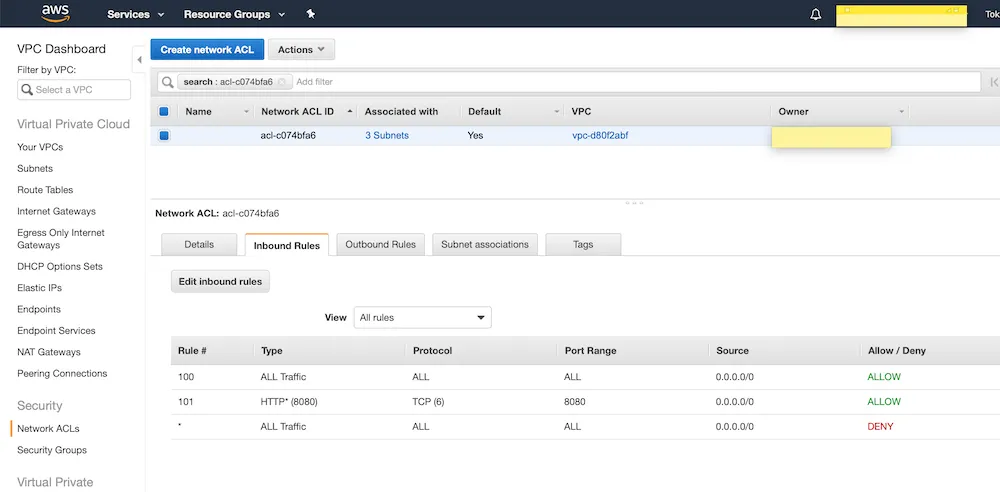Screen dimensions: 1000x492
Task: Open Name column filter arrow
Action: (247, 112)
